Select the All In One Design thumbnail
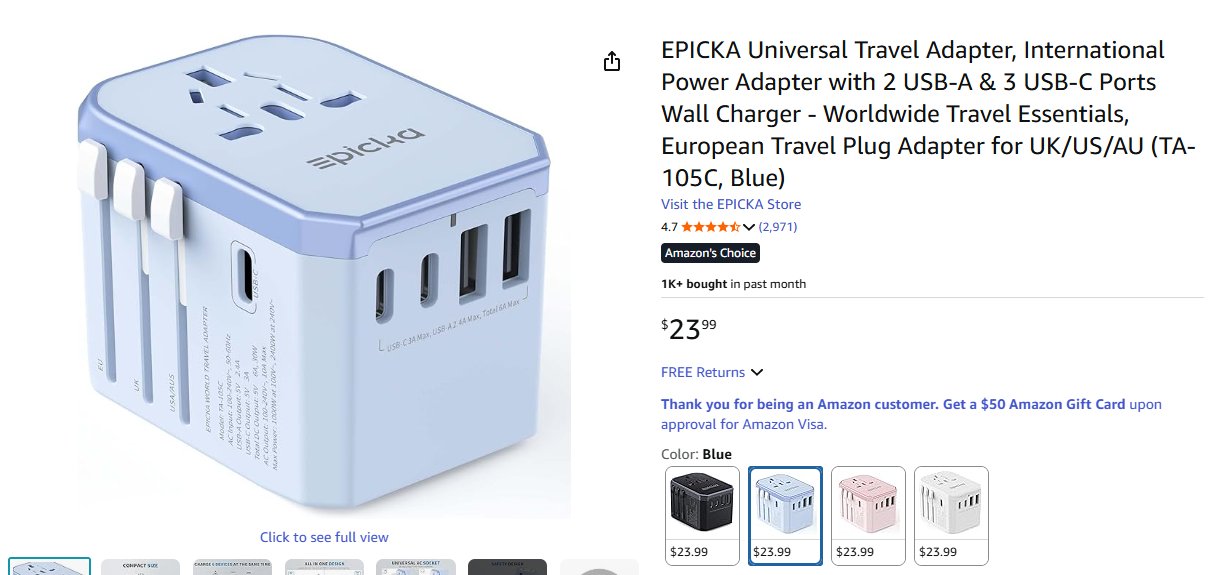This screenshot has width=1222, height=575. click(324, 567)
